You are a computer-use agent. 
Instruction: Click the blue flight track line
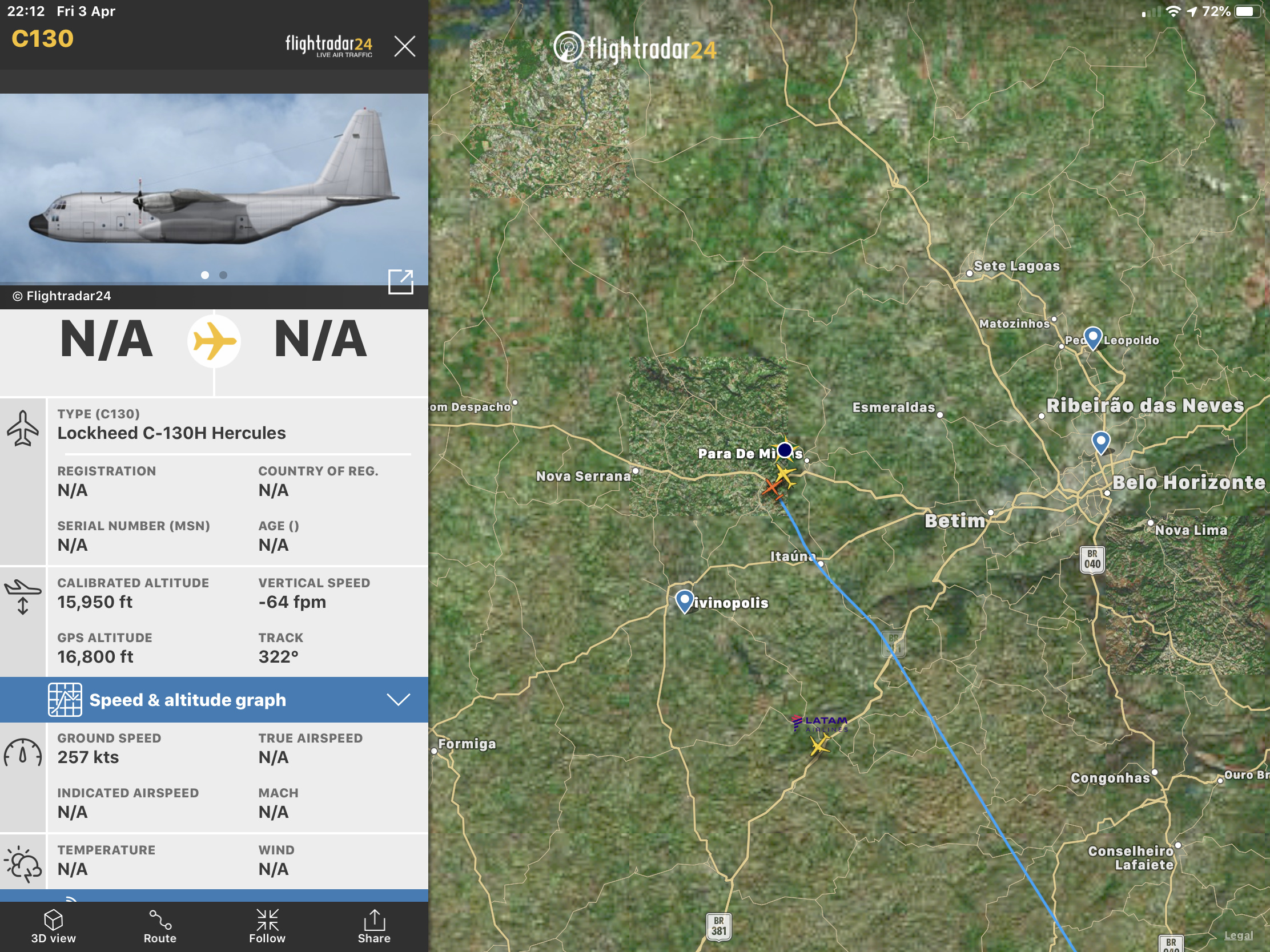[x=942, y=740]
